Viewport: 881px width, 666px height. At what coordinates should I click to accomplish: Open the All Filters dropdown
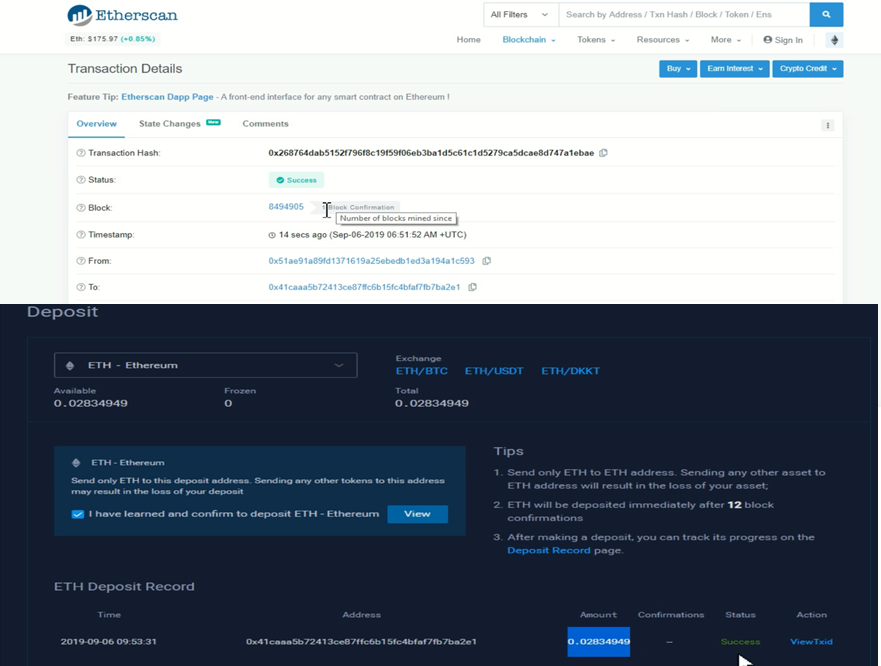pos(520,15)
